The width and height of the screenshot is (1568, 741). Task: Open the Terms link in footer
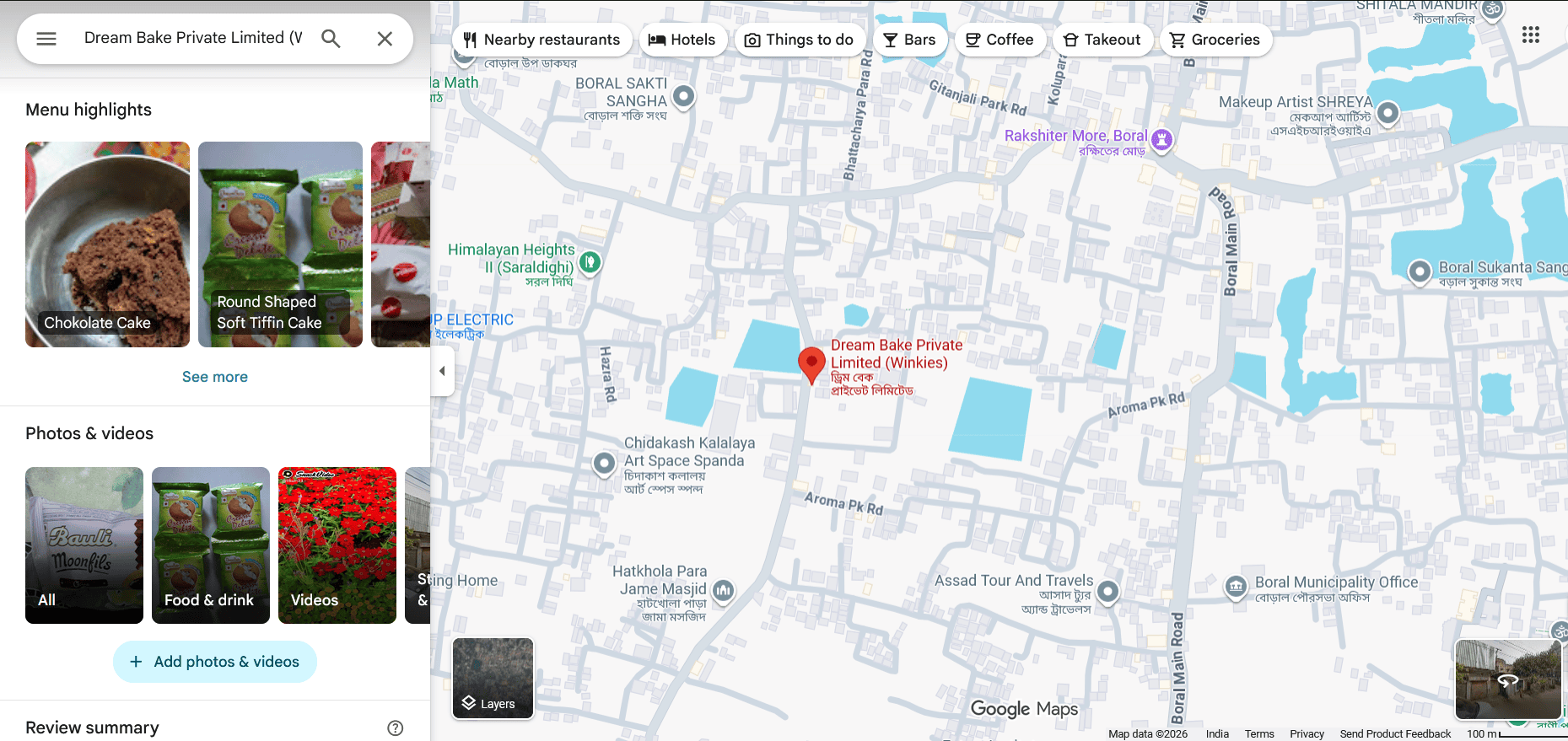(1259, 734)
